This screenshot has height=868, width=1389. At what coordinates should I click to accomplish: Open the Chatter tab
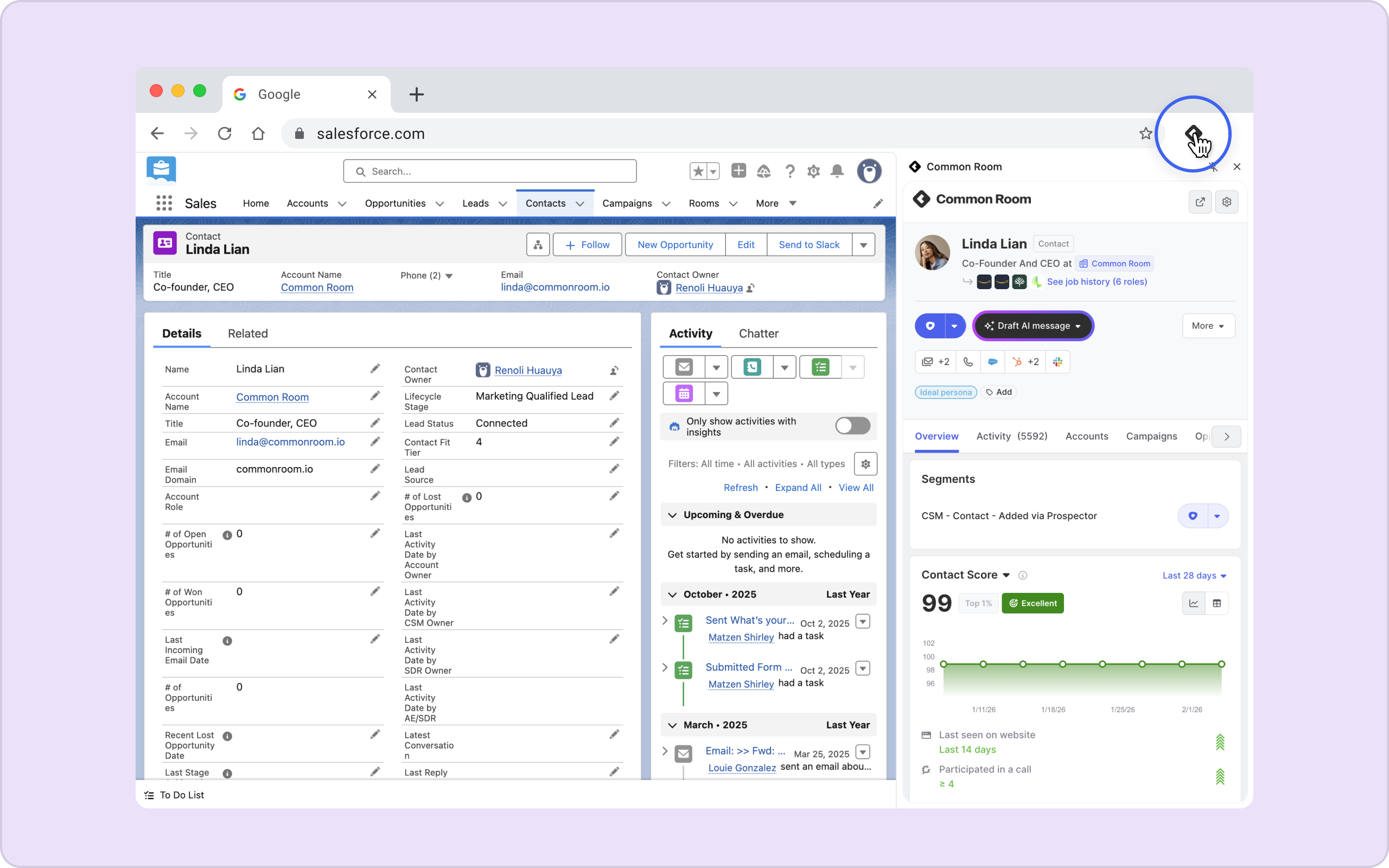point(758,334)
